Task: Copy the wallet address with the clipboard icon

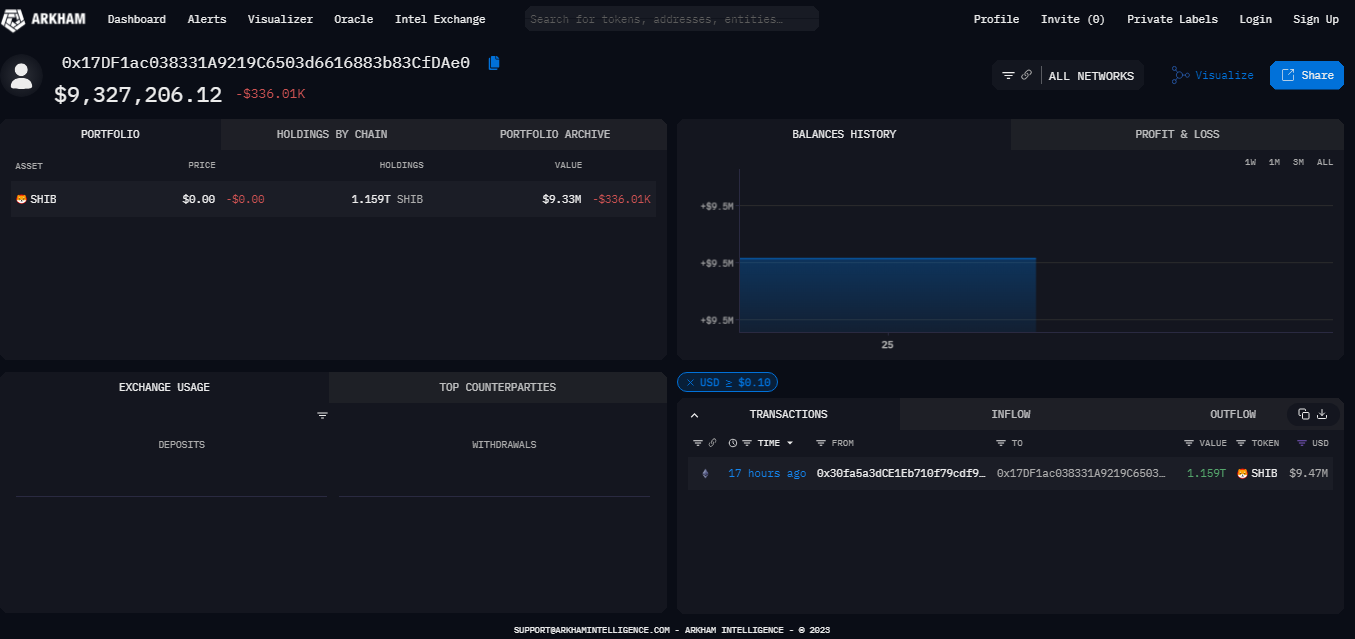Action: tap(494, 63)
